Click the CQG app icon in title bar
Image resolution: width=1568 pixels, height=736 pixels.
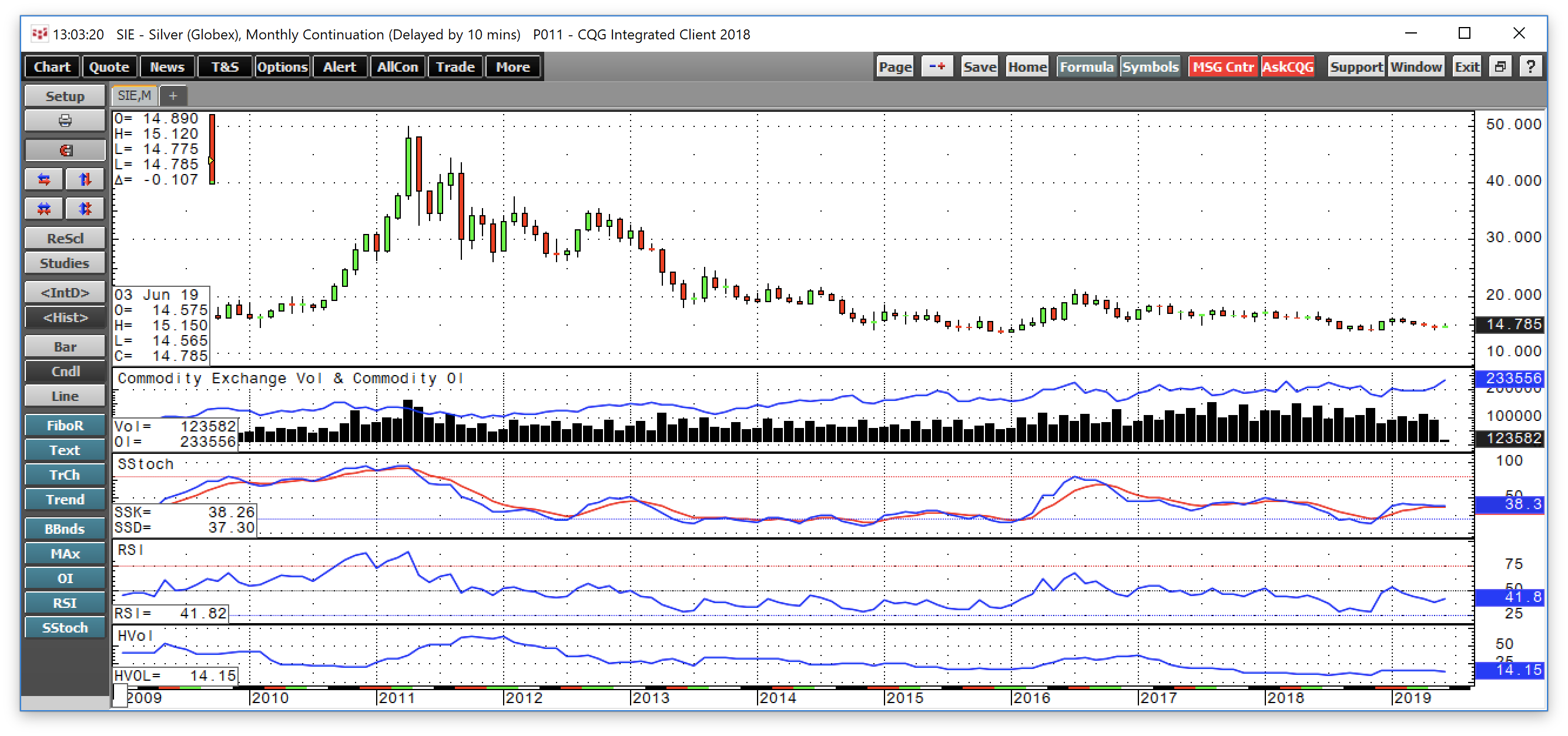click(39, 34)
